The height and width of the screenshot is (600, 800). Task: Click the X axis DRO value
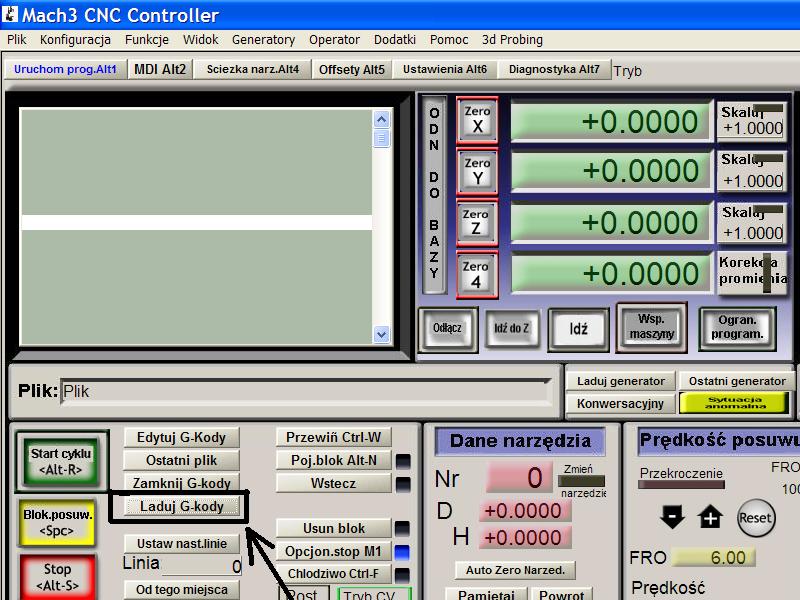click(x=610, y=121)
